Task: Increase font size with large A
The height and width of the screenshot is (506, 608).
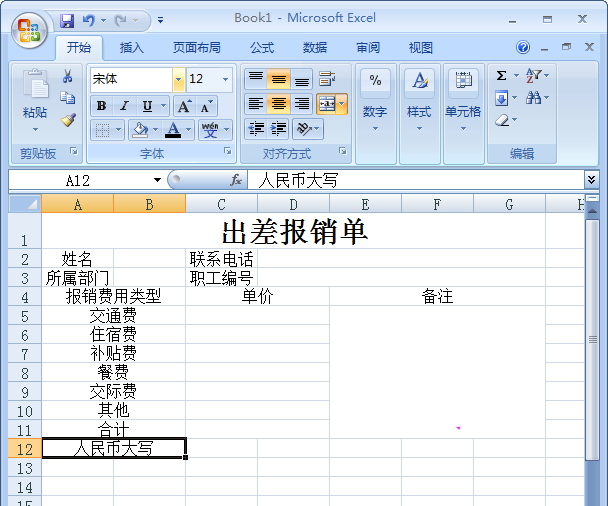Action: (x=184, y=106)
